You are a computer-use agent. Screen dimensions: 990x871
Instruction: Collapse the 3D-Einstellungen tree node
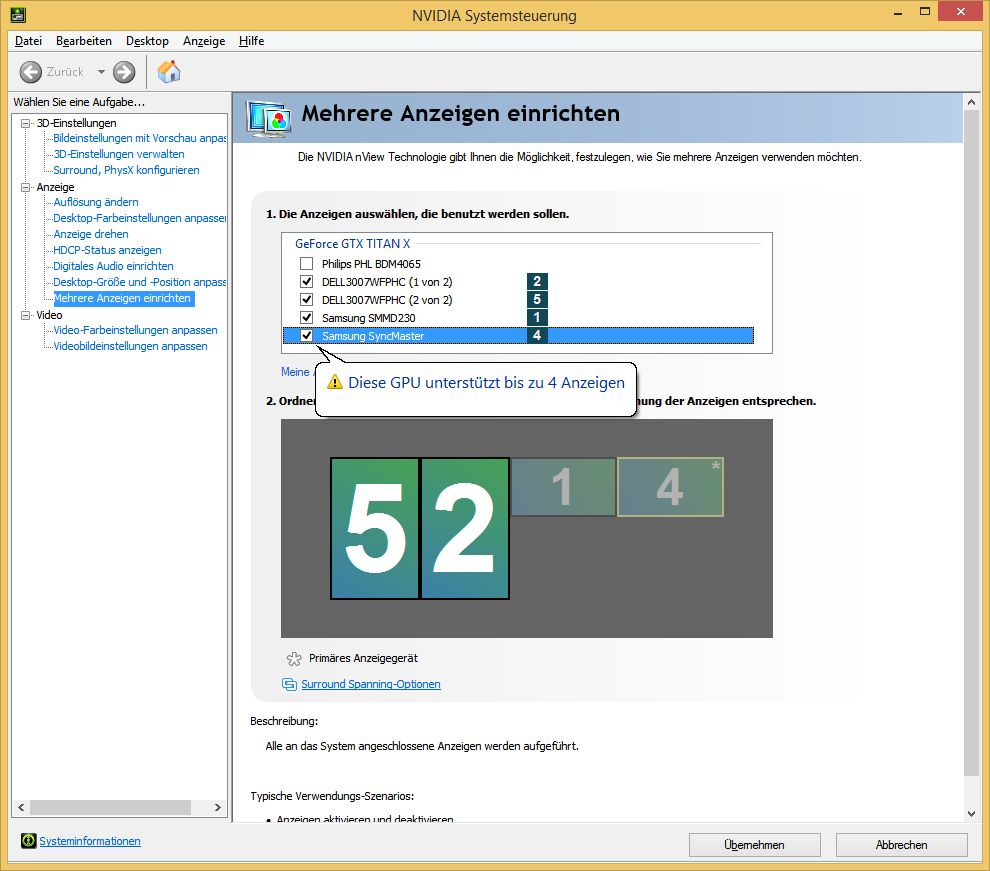pos(25,123)
